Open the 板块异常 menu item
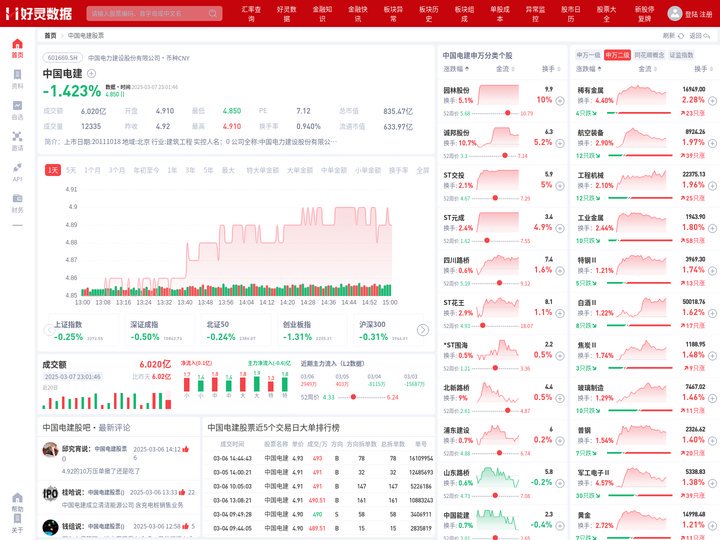This screenshot has width=720, height=540. [394, 14]
